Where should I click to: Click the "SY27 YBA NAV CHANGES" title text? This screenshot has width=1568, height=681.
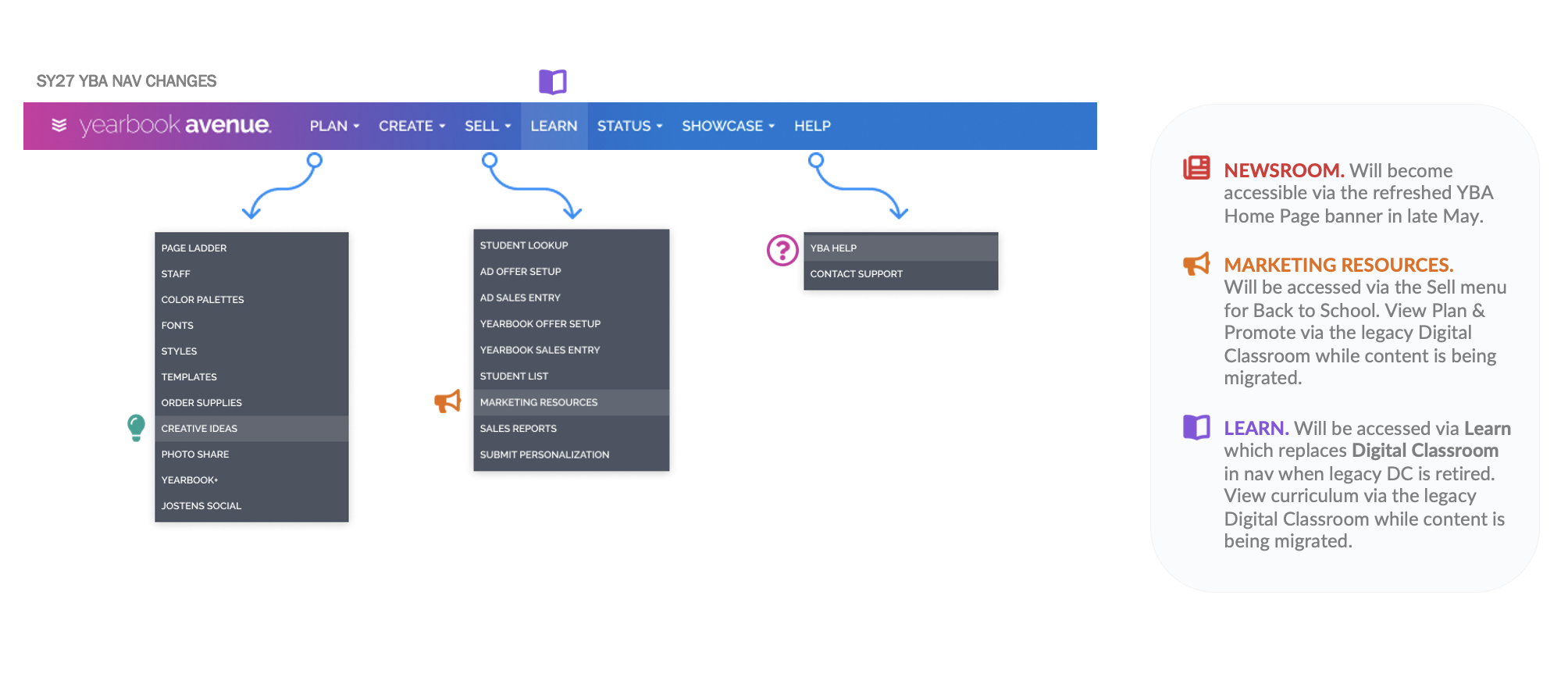127,81
